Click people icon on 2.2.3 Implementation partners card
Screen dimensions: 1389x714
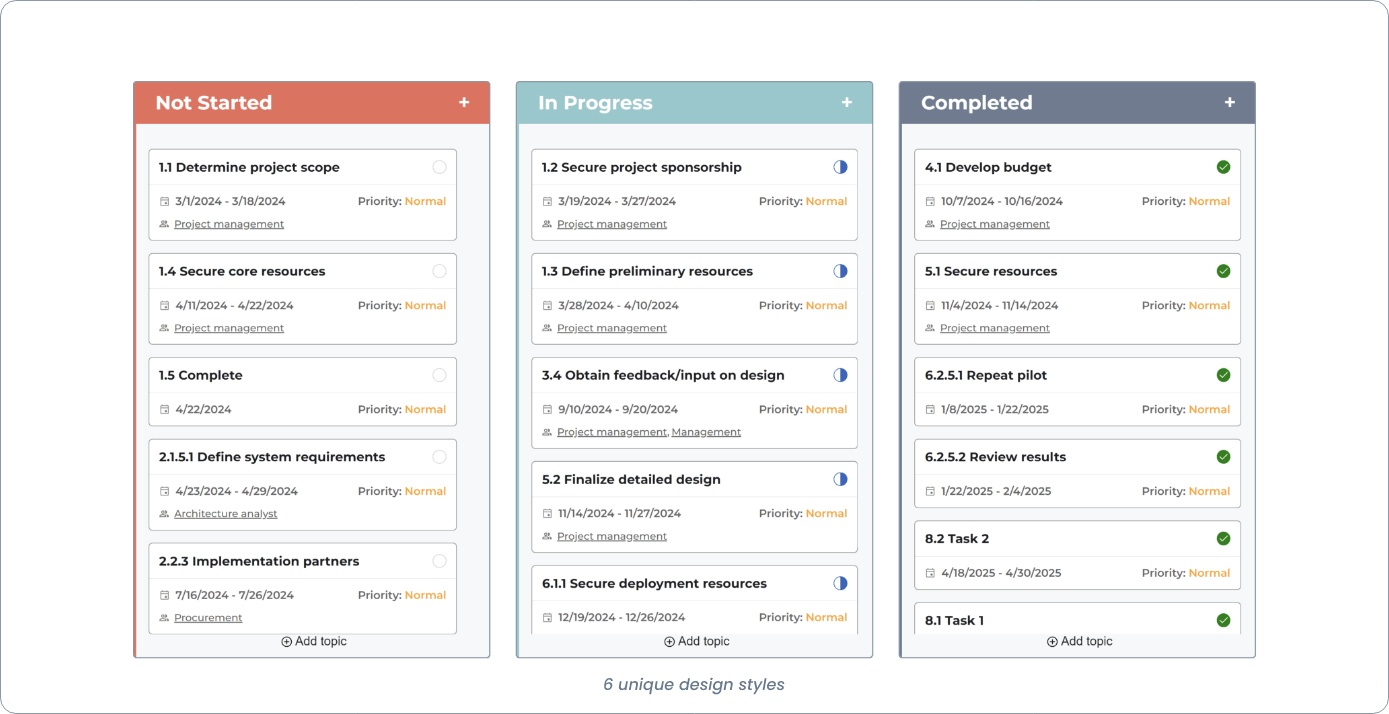tap(164, 618)
